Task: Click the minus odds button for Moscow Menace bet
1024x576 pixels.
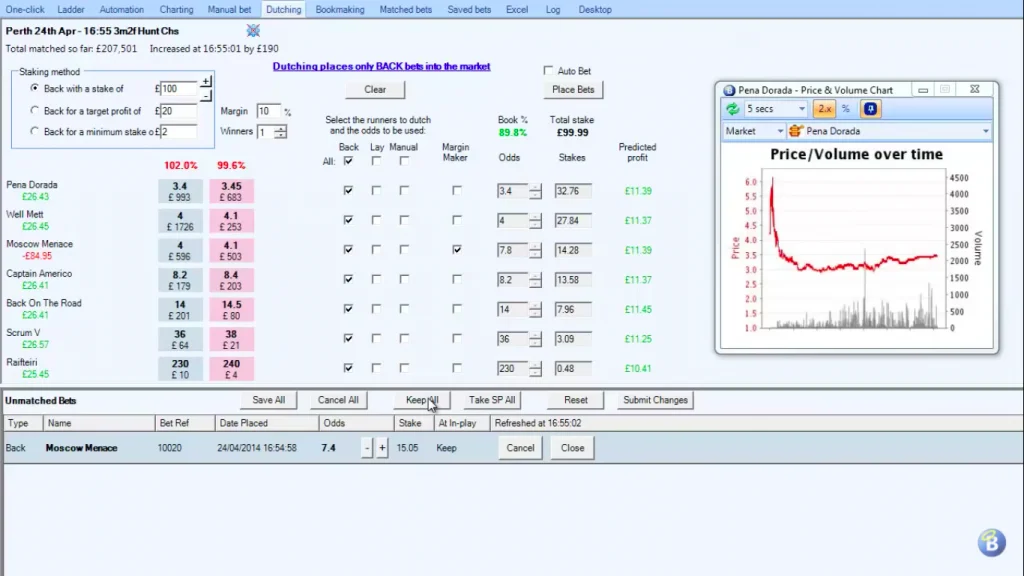Action: [367, 448]
